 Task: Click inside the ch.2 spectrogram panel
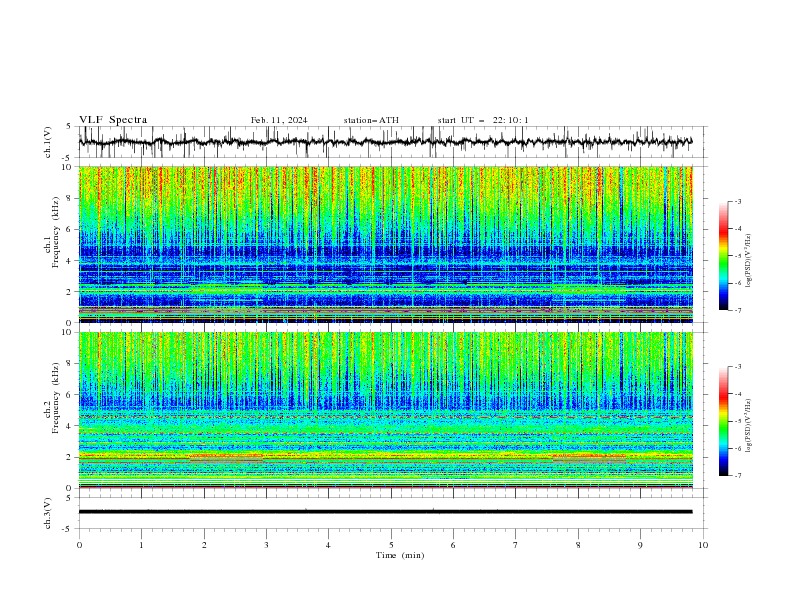click(x=385, y=410)
